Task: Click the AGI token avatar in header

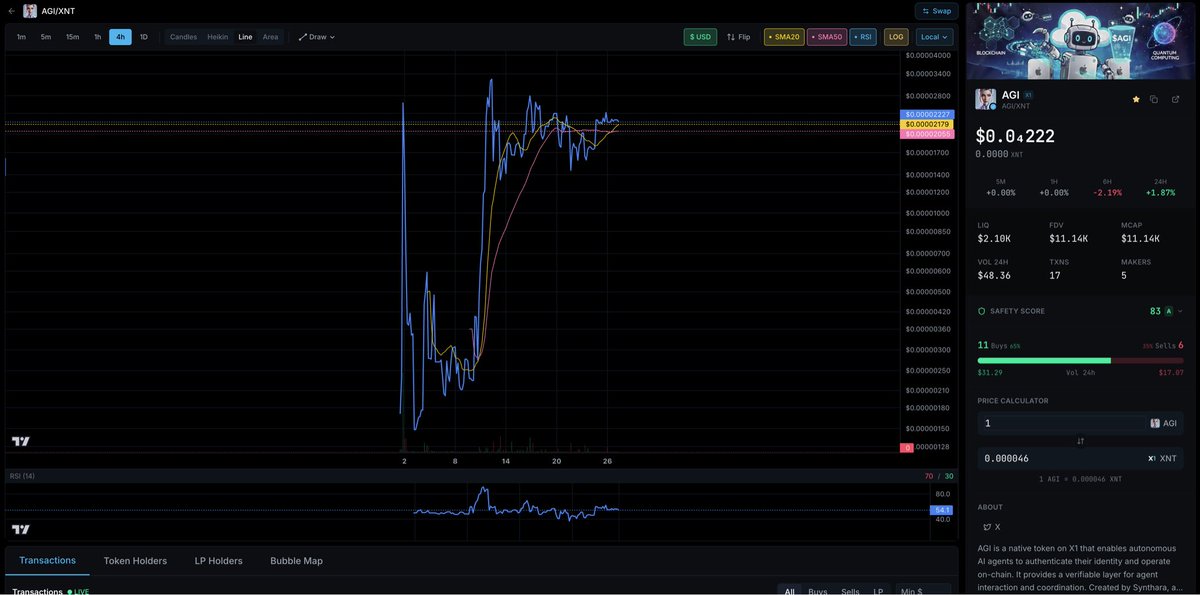Action: [30, 11]
